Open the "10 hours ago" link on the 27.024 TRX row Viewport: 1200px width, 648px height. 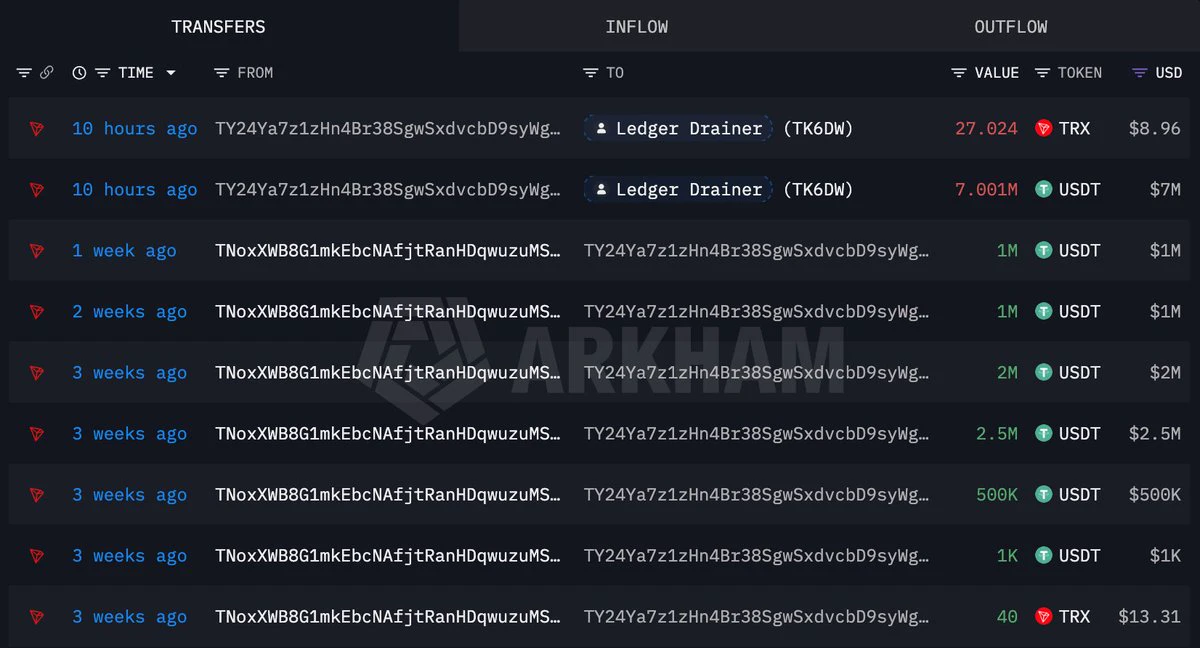pyautogui.click(x=135, y=129)
